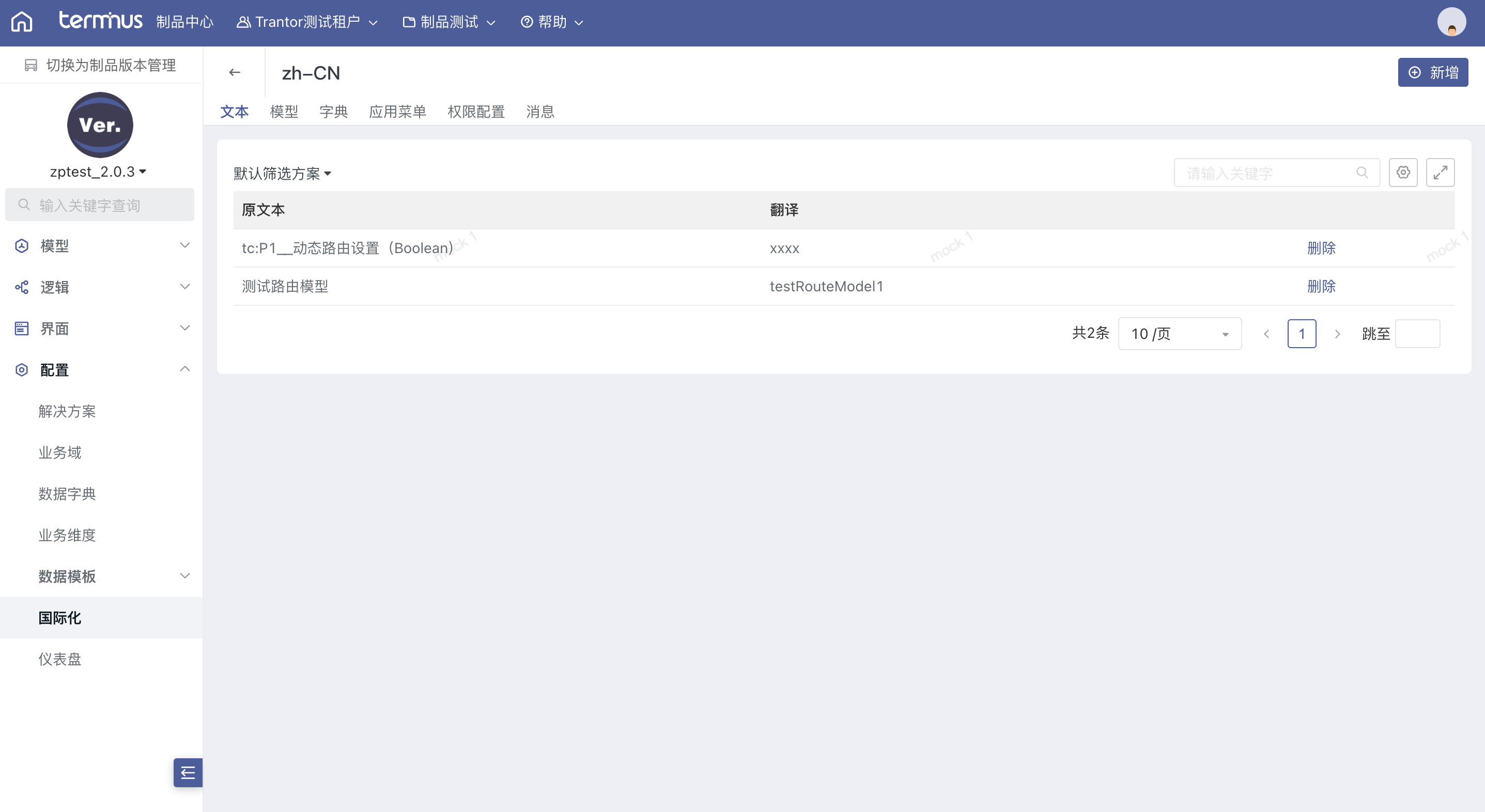Open the 制品测试 project dropdown
The image size is (1485, 812).
[x=449, y=22]
